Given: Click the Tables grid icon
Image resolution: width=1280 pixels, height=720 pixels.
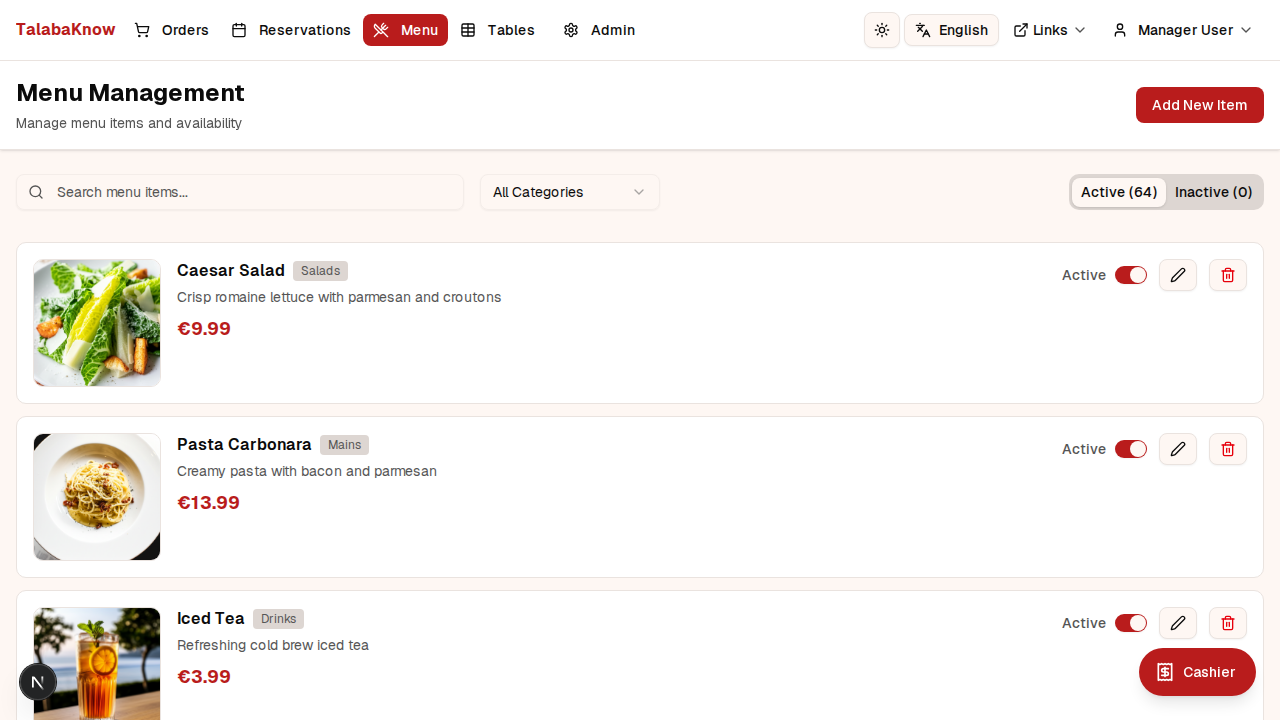Looking at the screenshot, I should [468, 30].
